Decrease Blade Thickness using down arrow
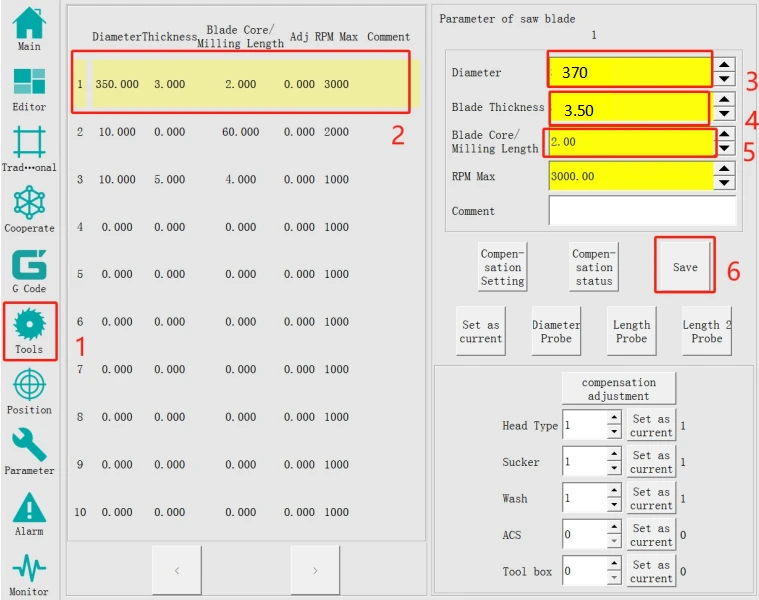 (x=724, y=114)
